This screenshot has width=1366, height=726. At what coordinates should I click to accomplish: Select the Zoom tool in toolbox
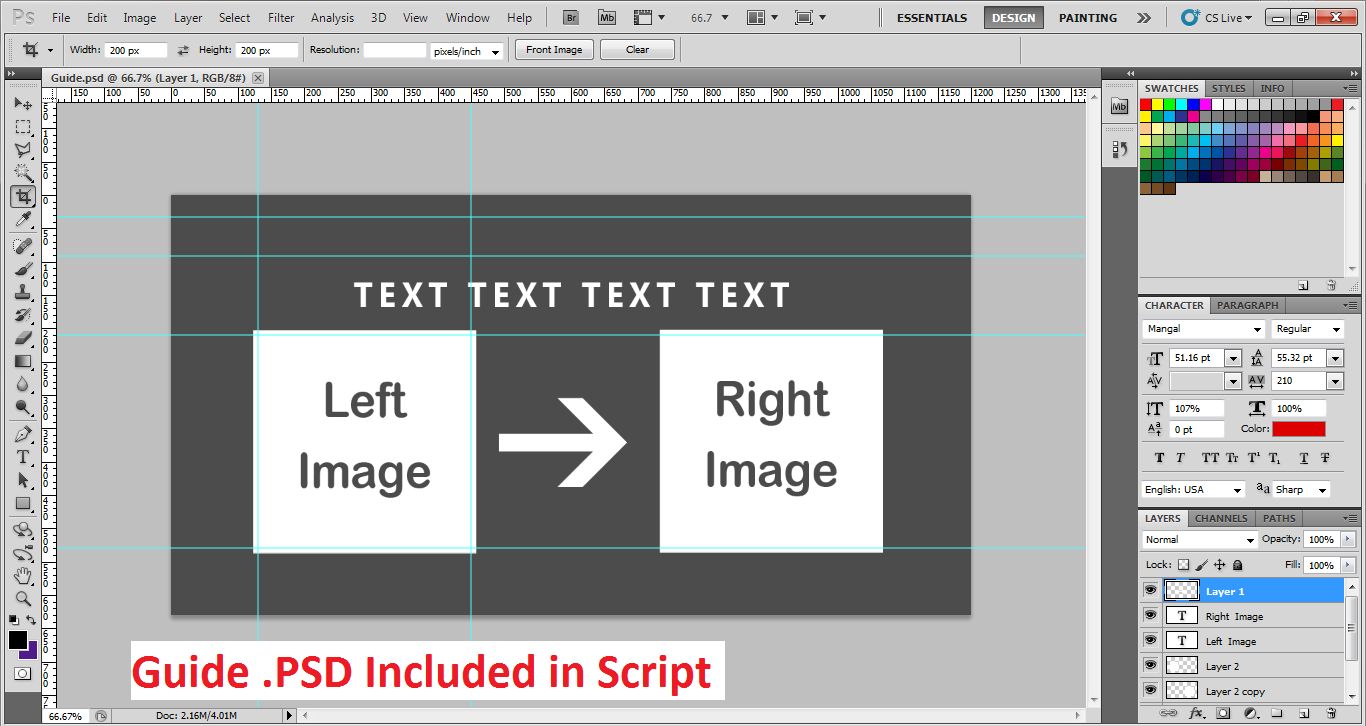(x=23, y=598)
